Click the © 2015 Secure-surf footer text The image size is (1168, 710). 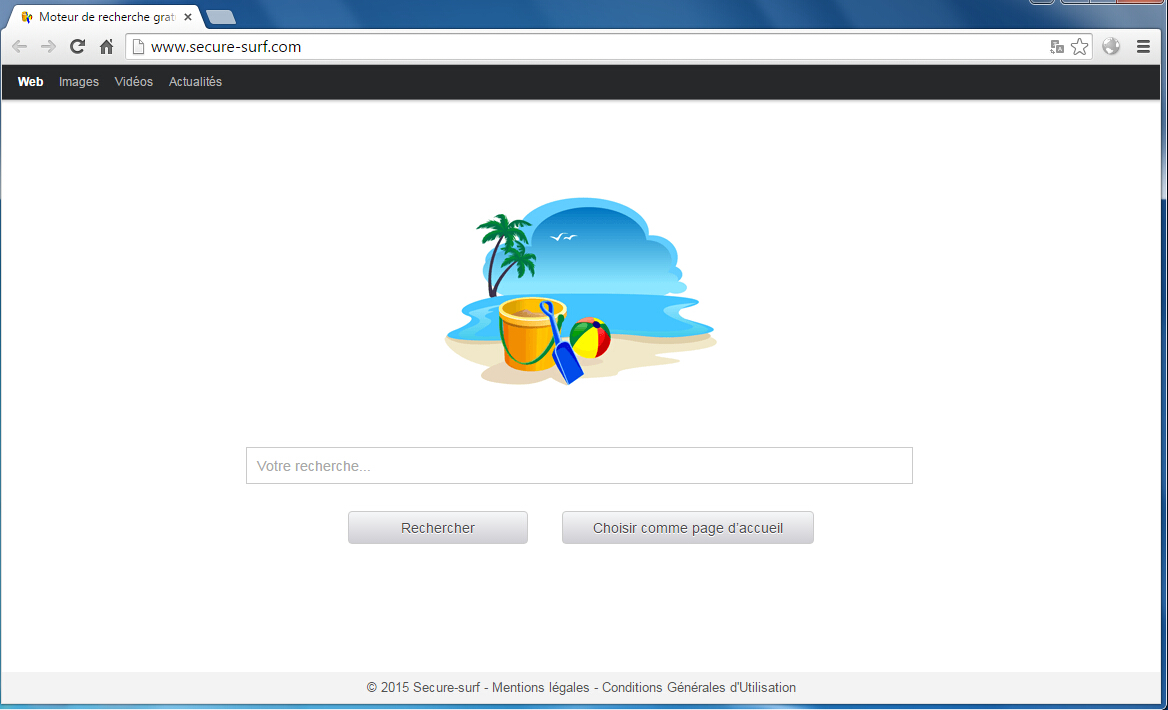click(x=423, y=688)
